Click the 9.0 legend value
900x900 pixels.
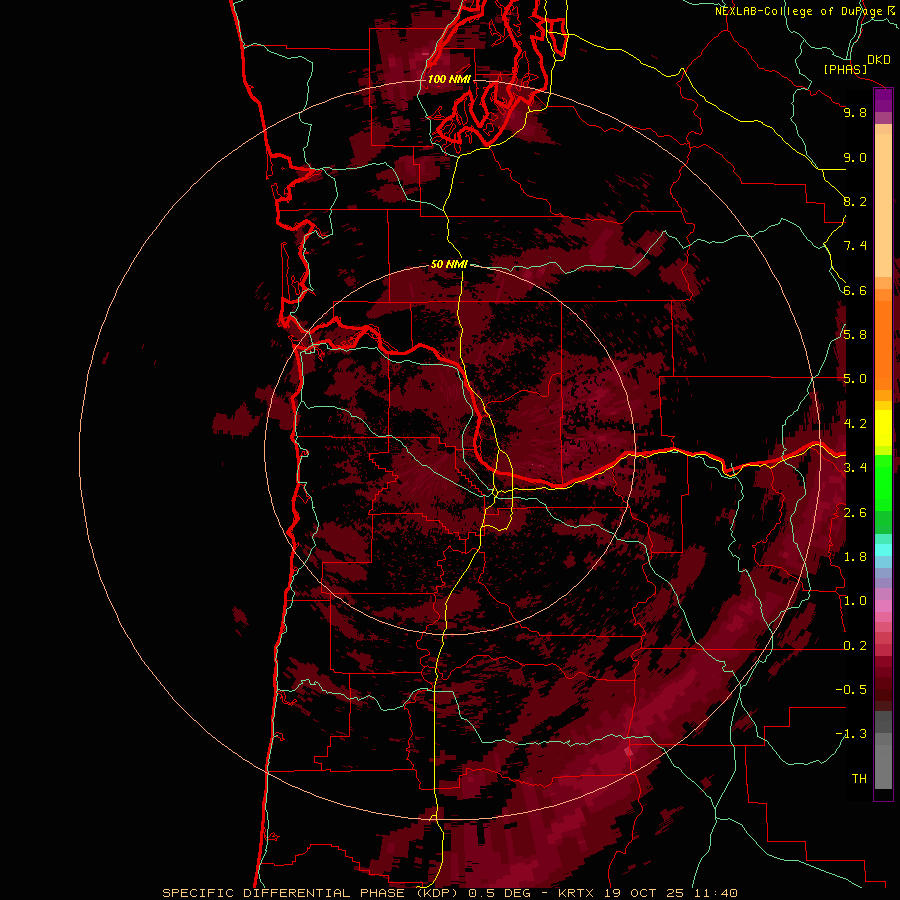click(x=855, y=157)
